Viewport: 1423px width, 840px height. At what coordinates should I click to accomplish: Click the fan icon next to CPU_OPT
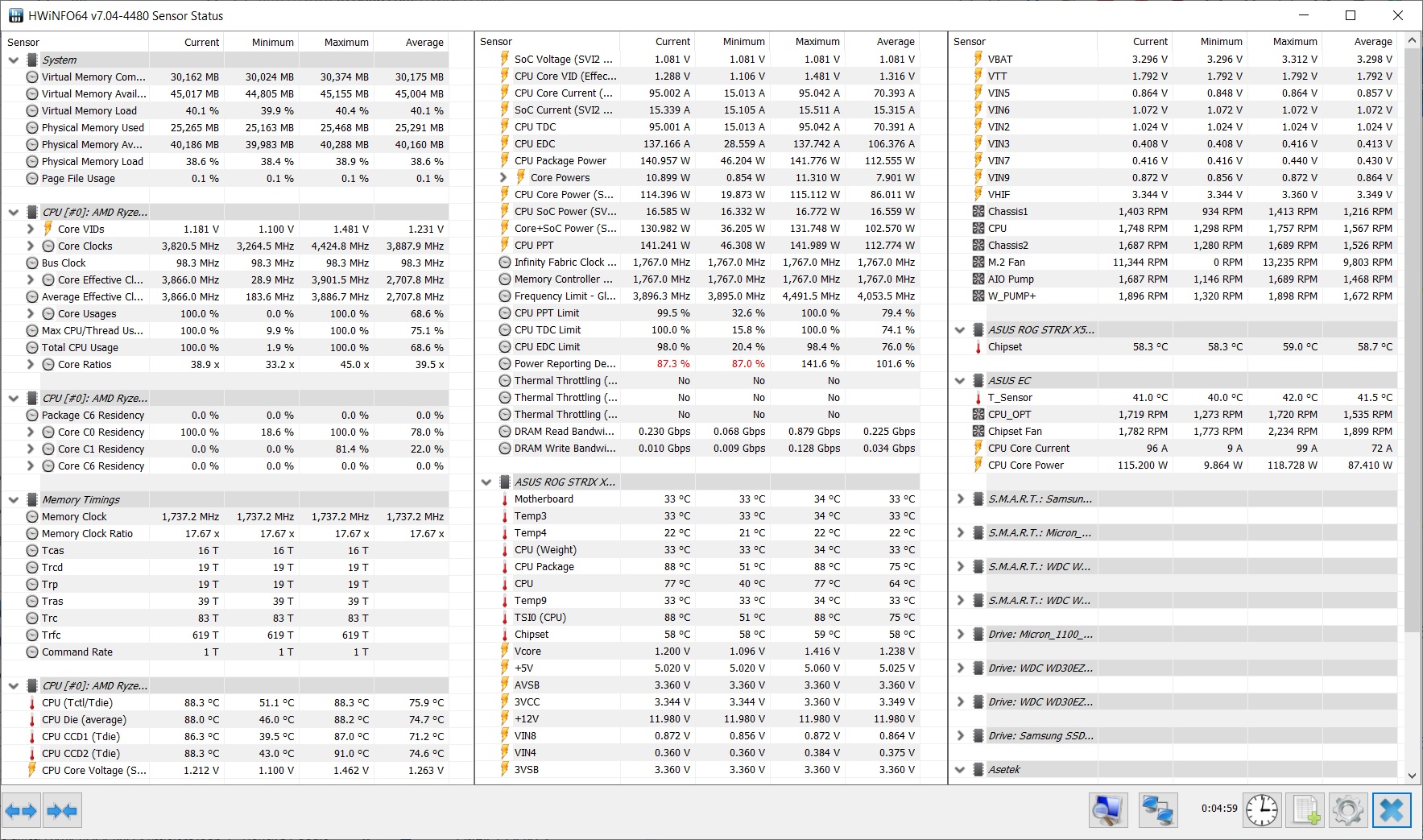(x=978, y=415)
